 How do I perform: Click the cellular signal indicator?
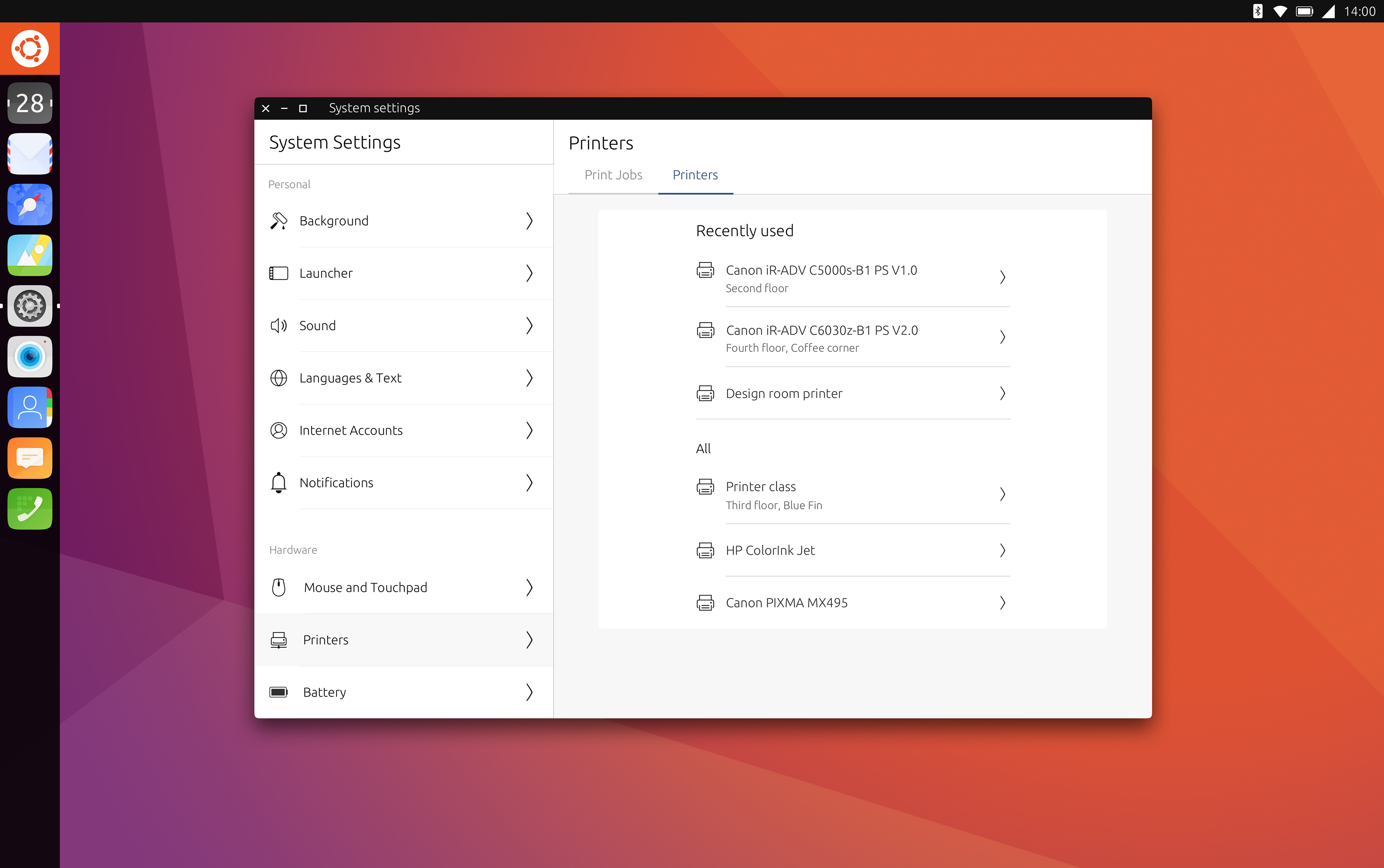pos(1328,12)
